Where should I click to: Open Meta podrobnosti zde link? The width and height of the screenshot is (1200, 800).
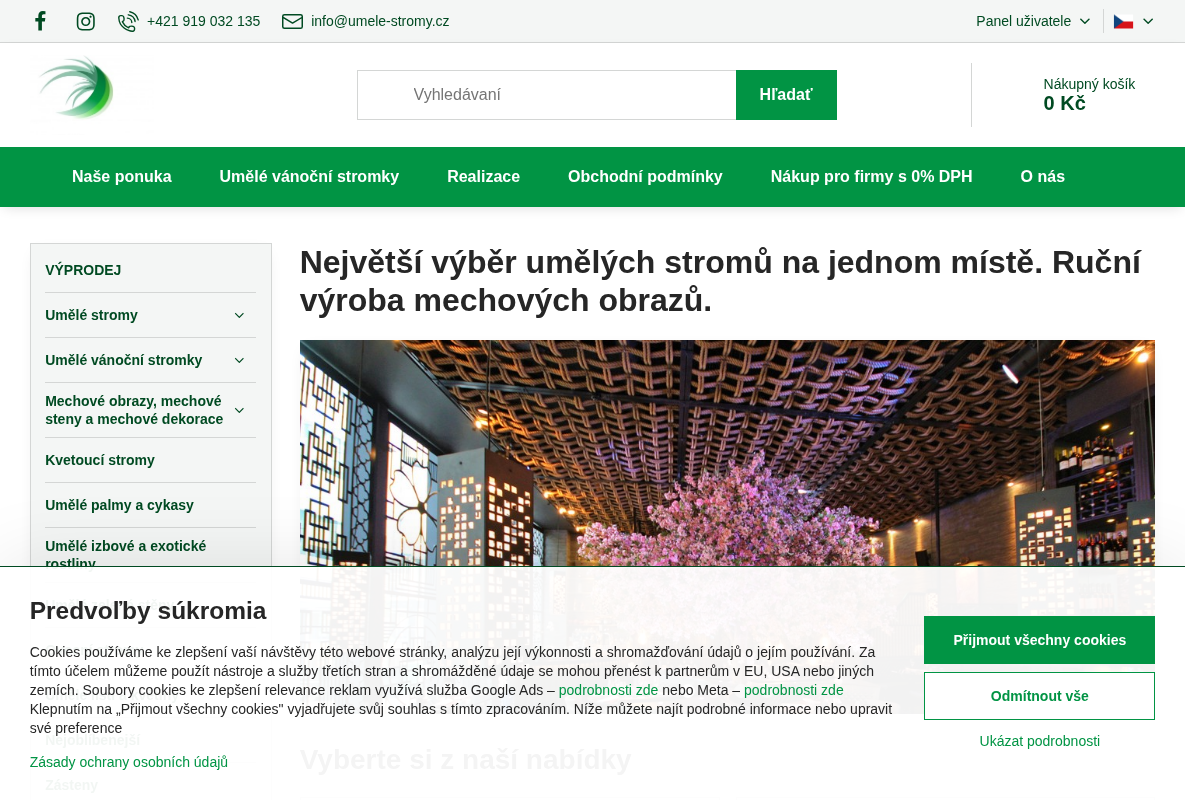pos(793,690)
